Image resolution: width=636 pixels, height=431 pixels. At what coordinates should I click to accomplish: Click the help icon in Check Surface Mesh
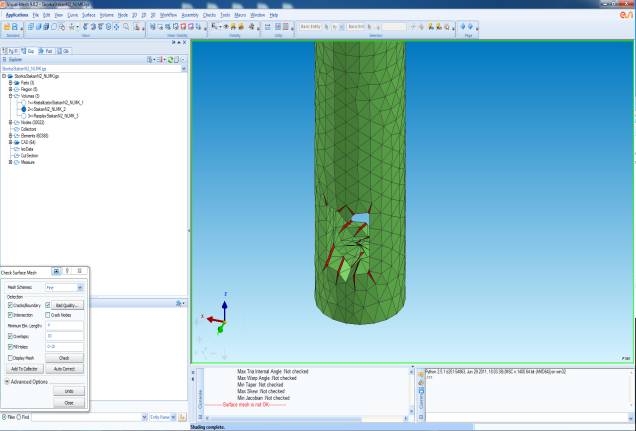[x=67, y=270]
